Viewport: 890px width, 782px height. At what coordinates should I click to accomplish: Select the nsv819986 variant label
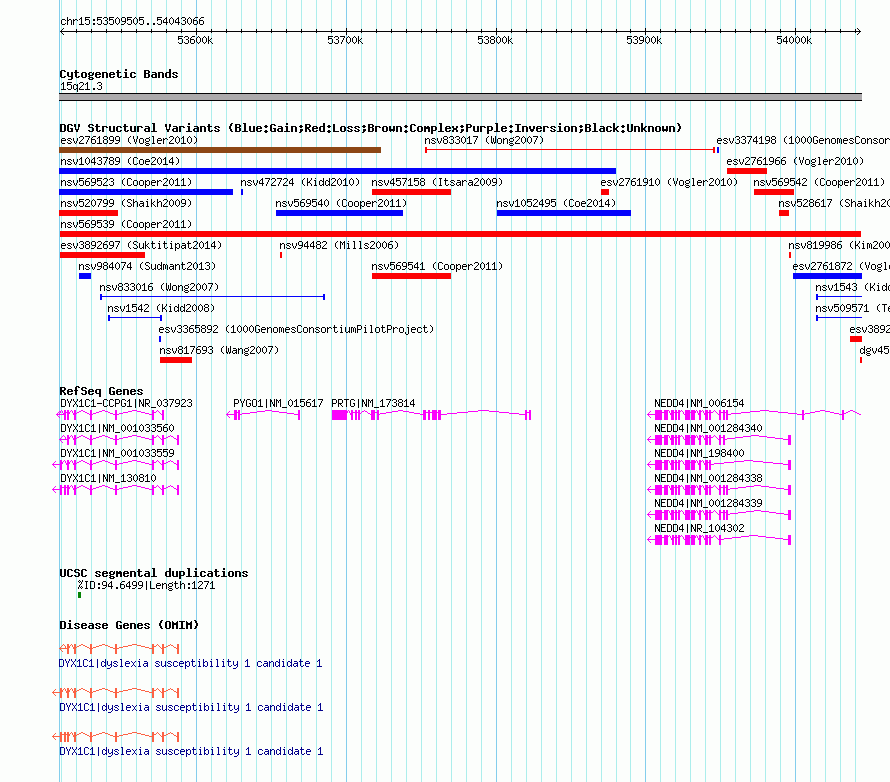click(x=838, y=245)
